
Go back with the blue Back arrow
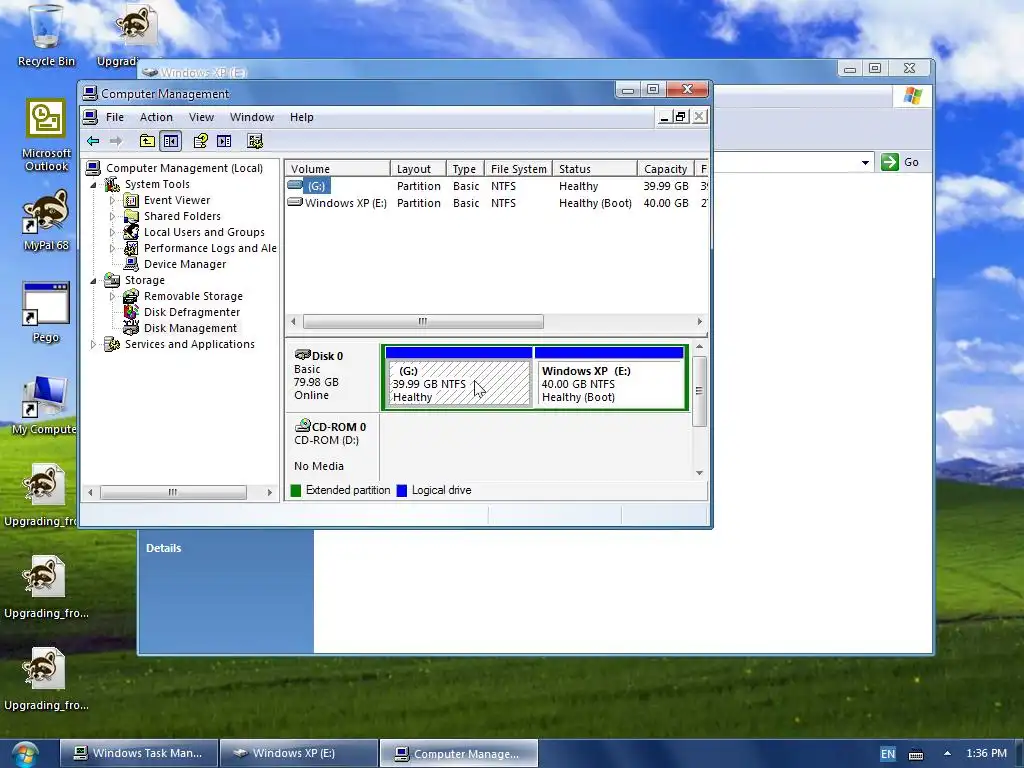pyautogui.click(x=93, y=141)
